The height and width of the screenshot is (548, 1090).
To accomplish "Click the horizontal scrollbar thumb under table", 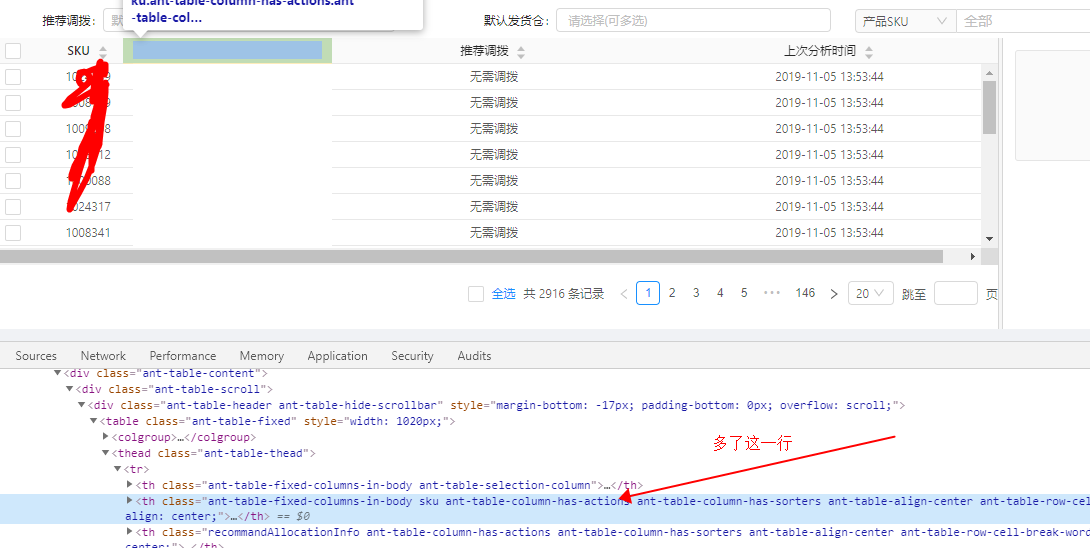I will point(471,257).
